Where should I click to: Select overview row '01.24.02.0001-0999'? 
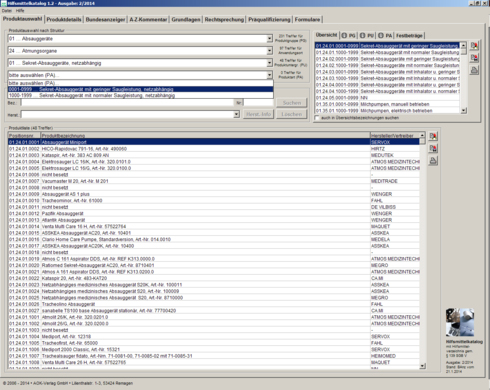pos(387,59)
